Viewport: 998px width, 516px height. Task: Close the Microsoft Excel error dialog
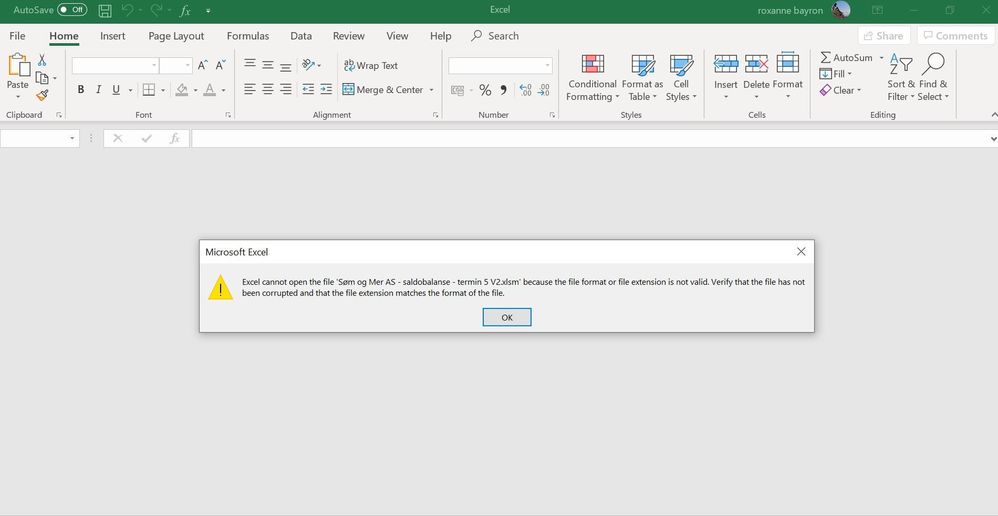click(801, 252)
